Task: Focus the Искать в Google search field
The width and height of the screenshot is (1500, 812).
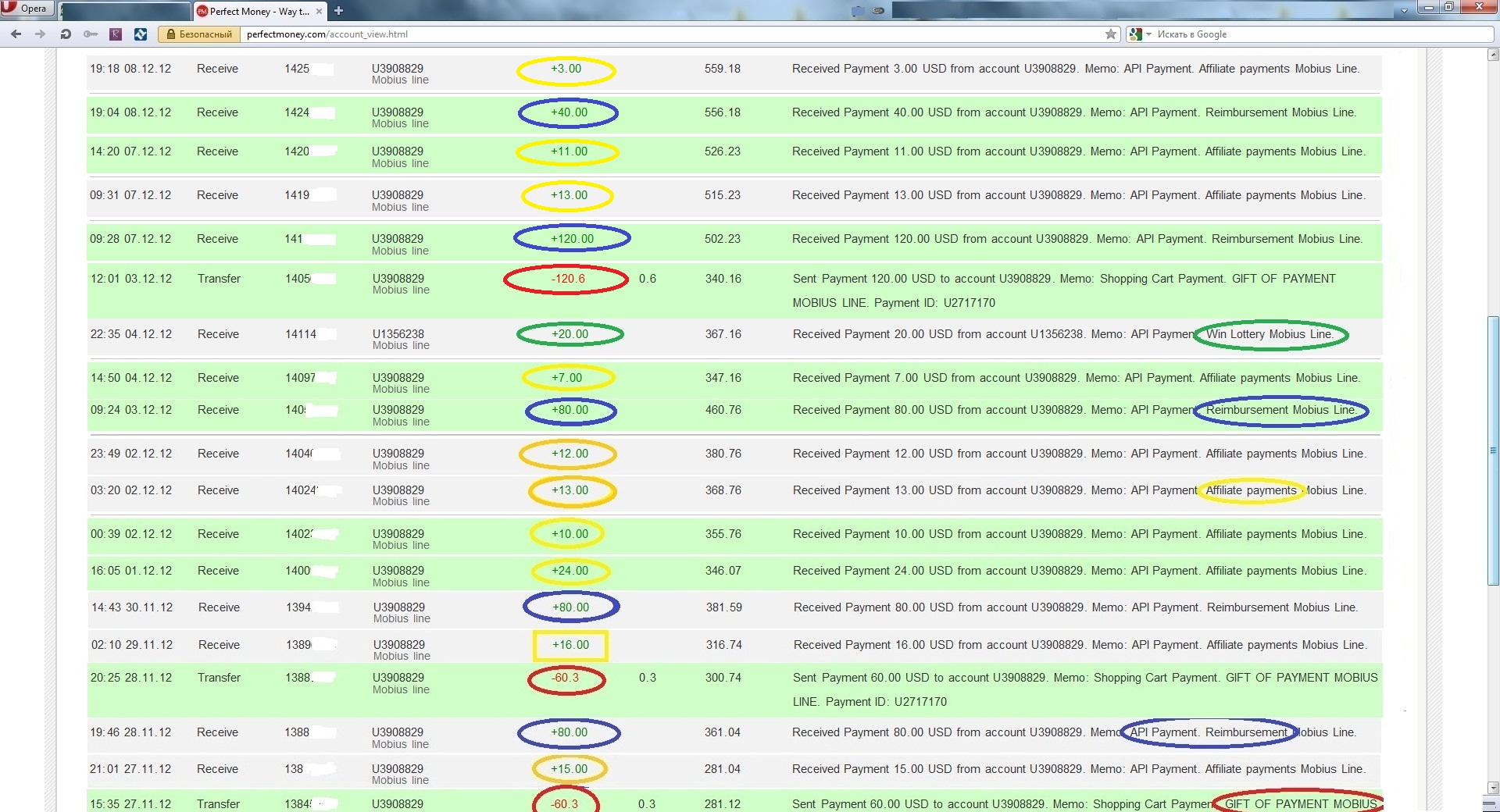Action: pos(1322,34)
